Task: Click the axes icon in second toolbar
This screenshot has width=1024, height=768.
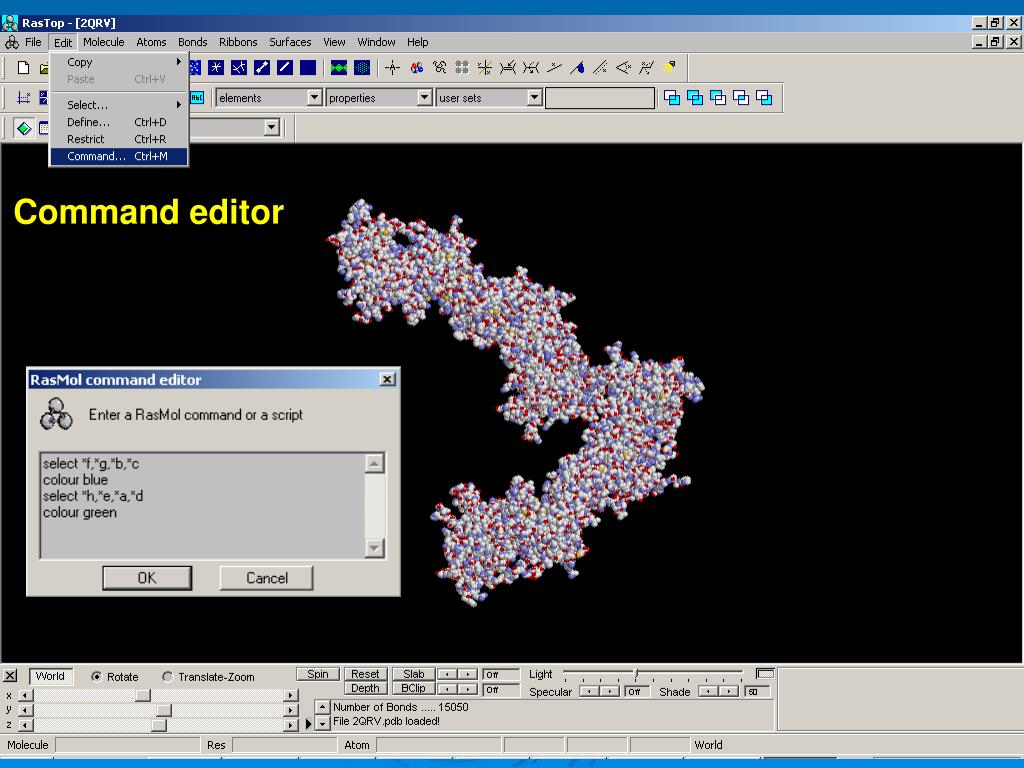Action: (x=24, y=98)
